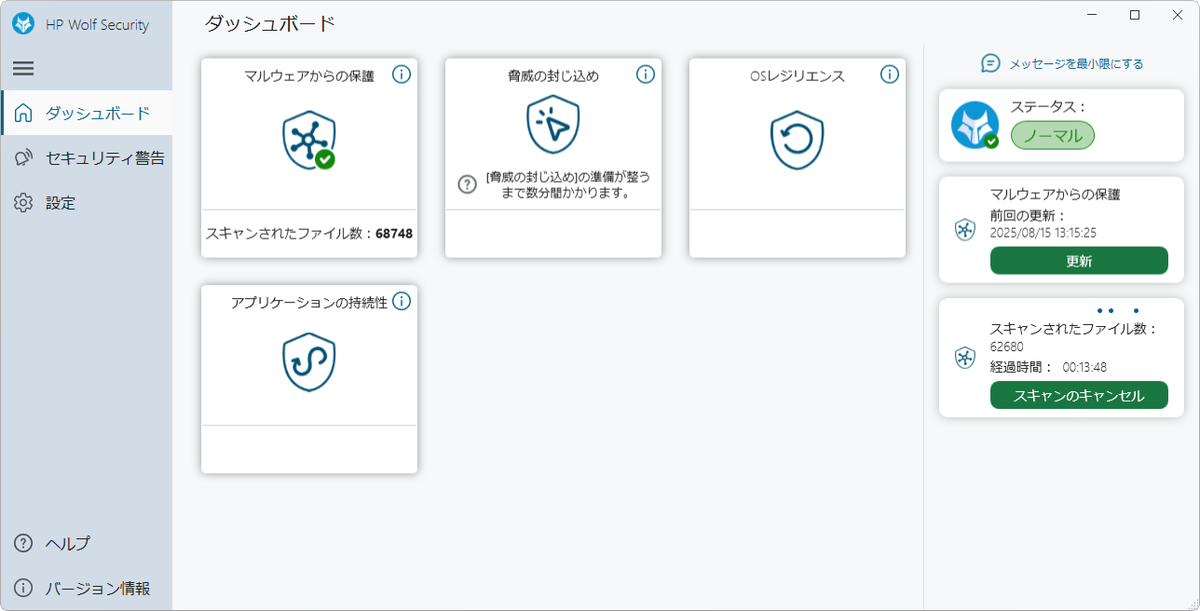The height and width of the screenshot is (611, 1200).
Task: Click the HP Wolf Security logo icon
Action: coord(23,24)
